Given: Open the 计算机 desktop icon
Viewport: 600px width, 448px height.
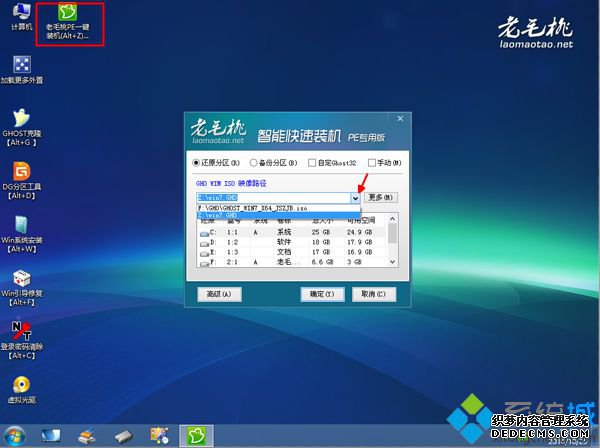Looking at the screenshot, I should tap(20, 17).
